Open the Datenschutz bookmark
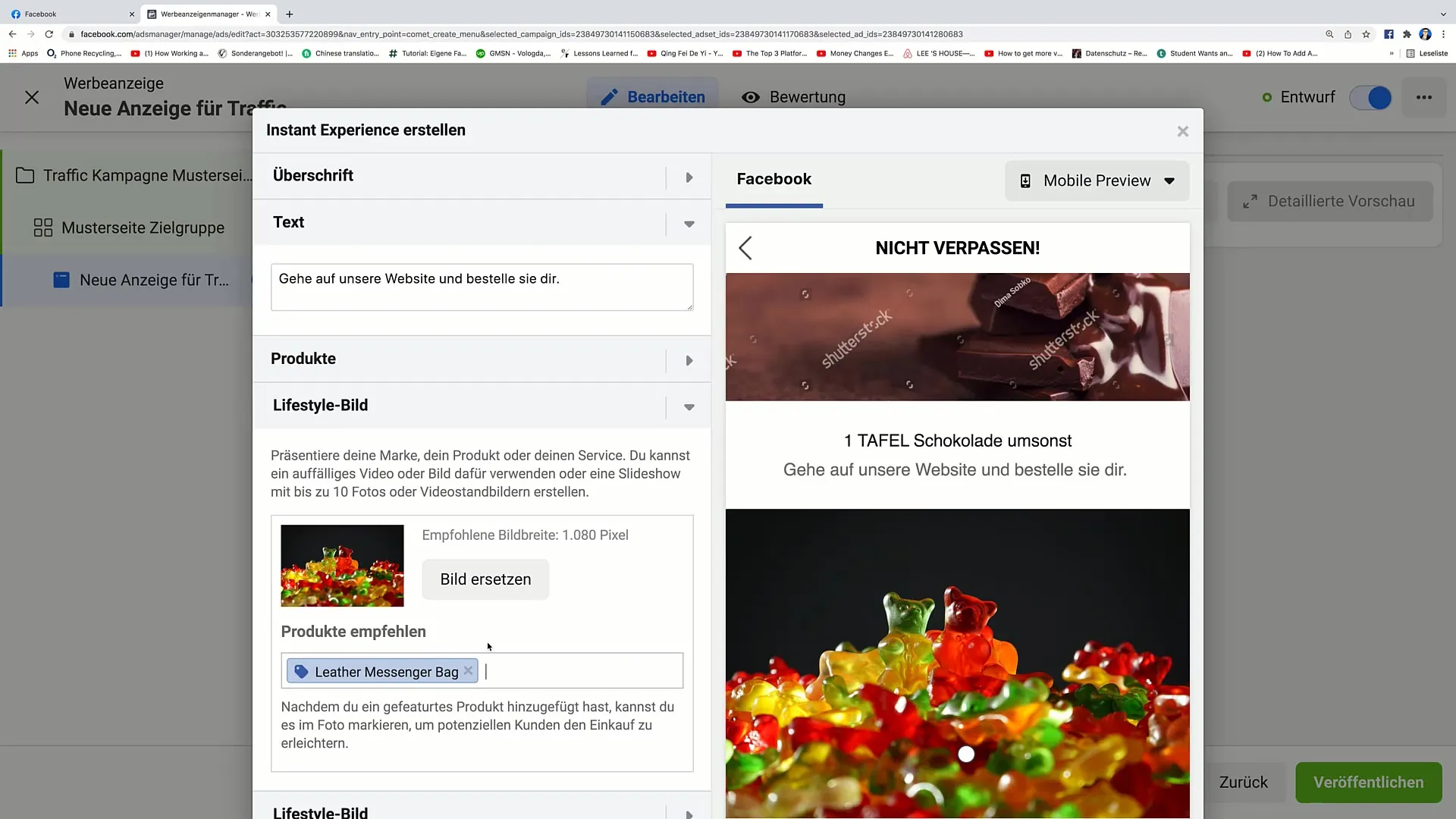 pyautogui.click(x=1109, y=53)
